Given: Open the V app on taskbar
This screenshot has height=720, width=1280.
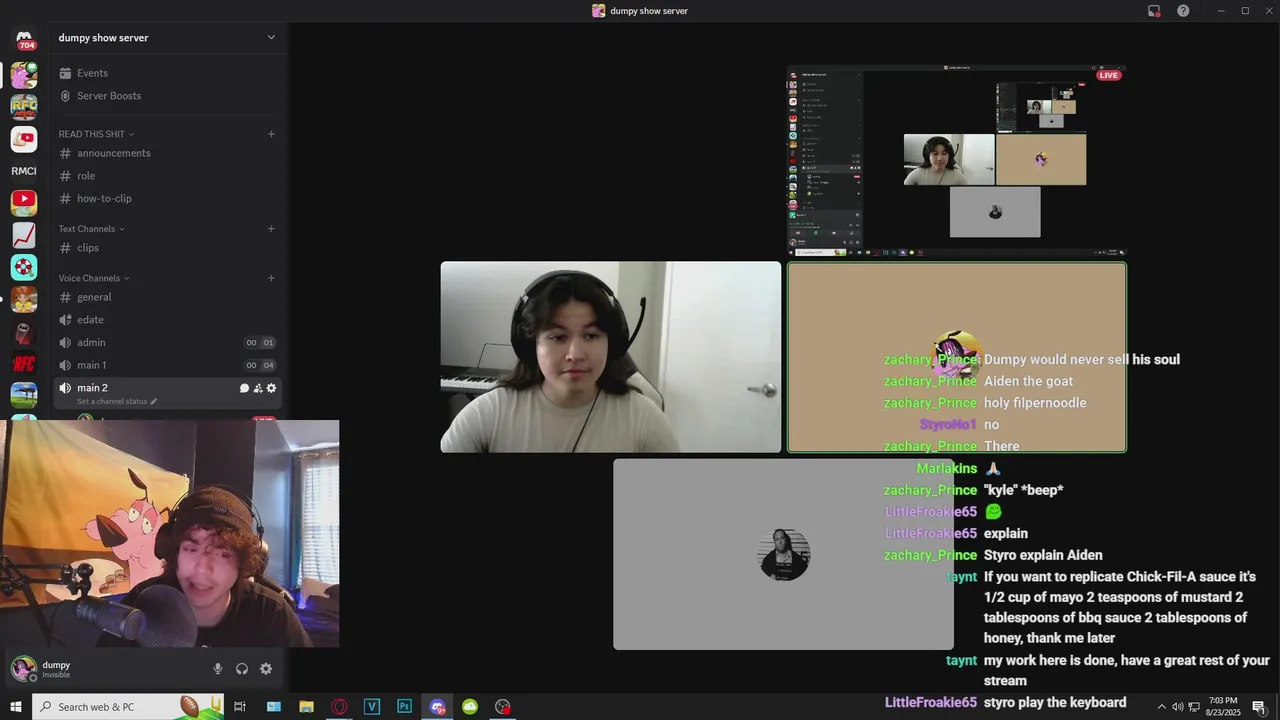Looking at the screenshot, I should (372, 706).
